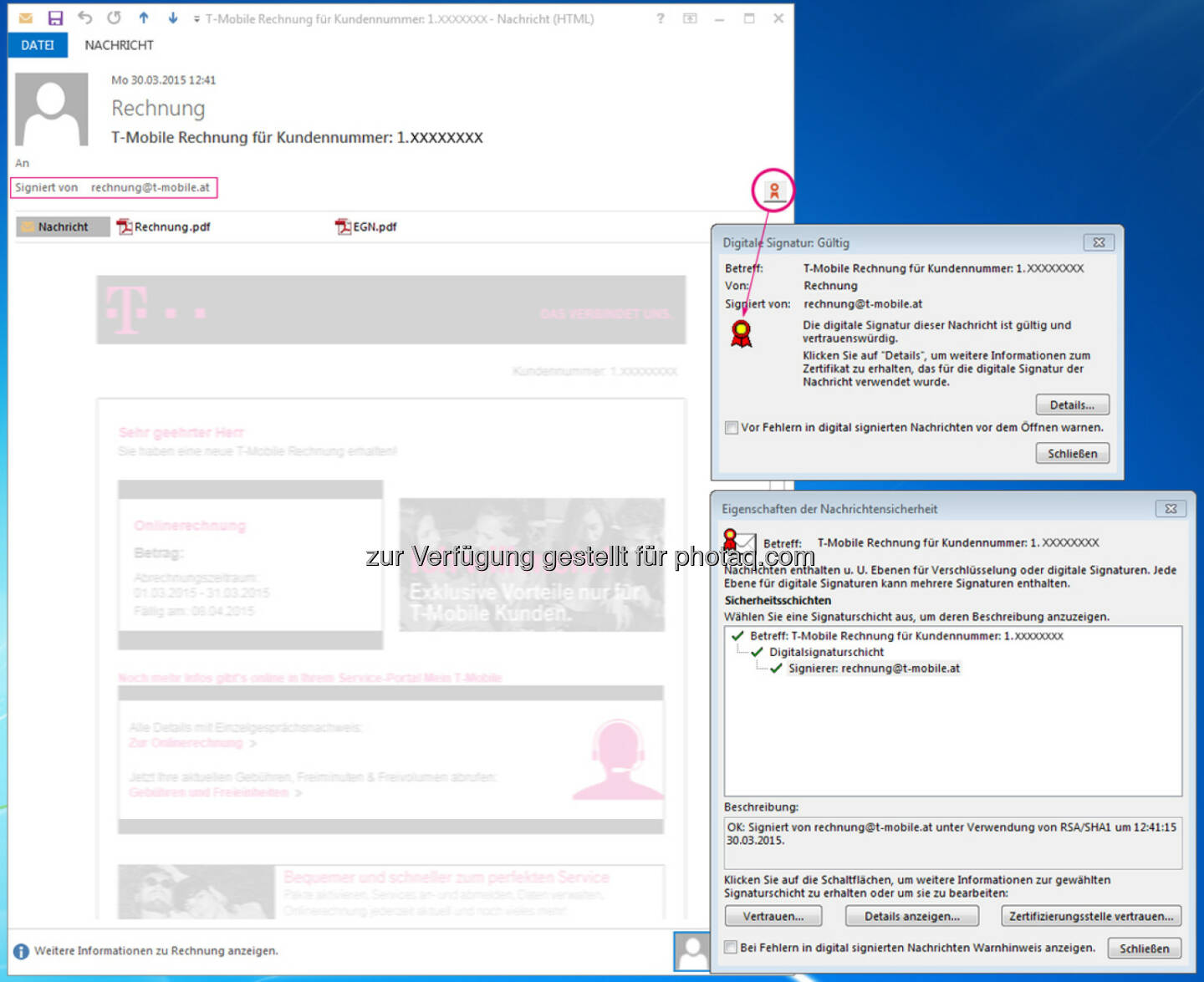Go to next item with down arrow
This screenshot has height=982, width=1204.
[172, 18]
